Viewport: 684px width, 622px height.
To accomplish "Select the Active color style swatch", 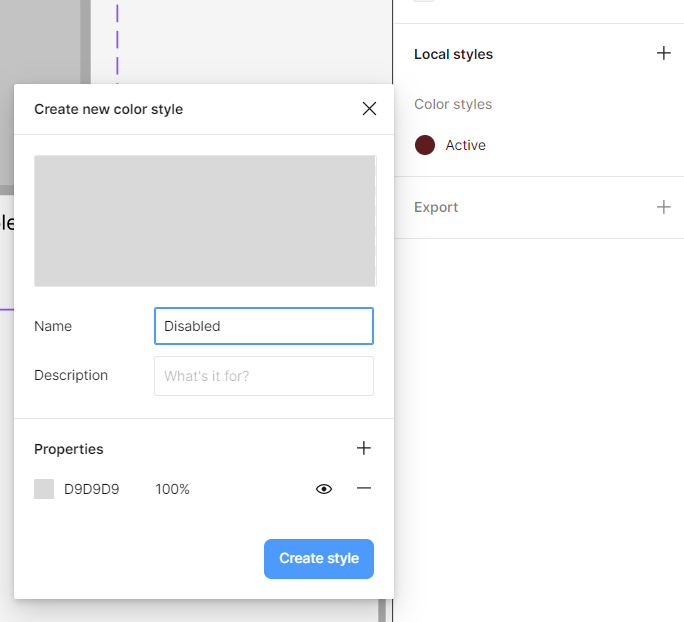I will 424,145.
